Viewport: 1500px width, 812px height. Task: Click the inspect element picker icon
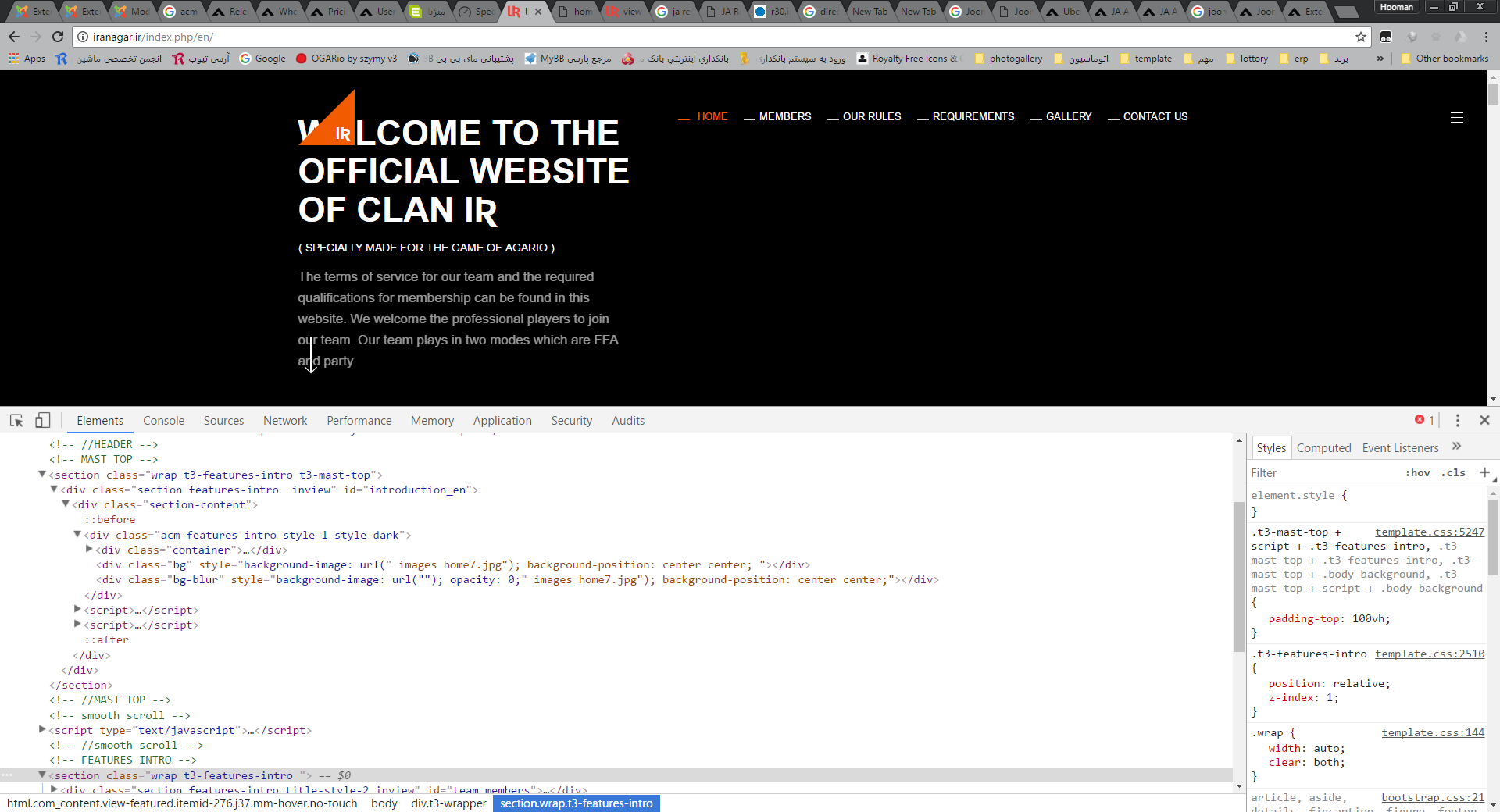16,421
